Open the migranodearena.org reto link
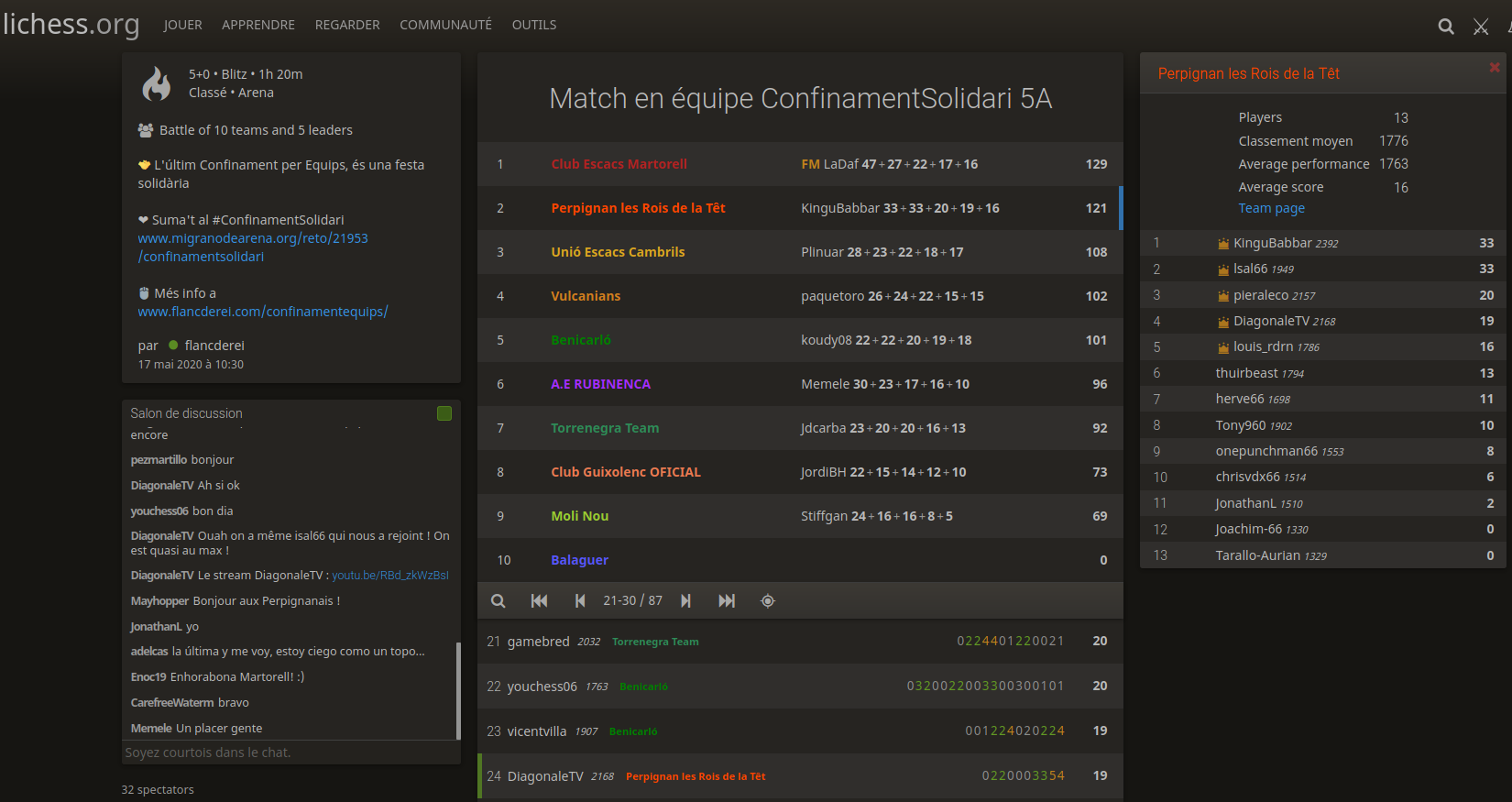 [x=253, y=247]
